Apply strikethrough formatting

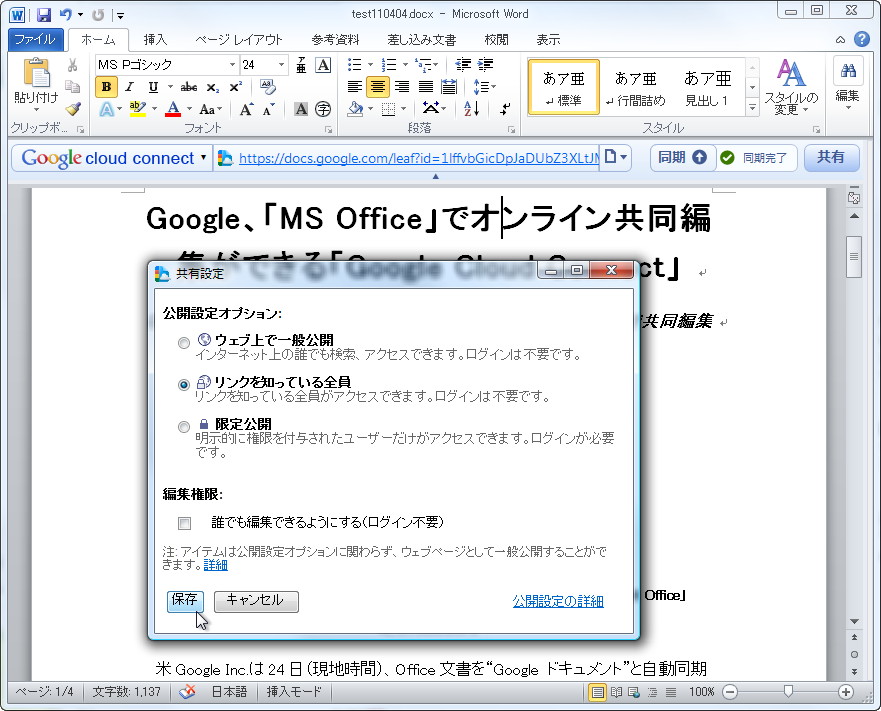point(187,87)
